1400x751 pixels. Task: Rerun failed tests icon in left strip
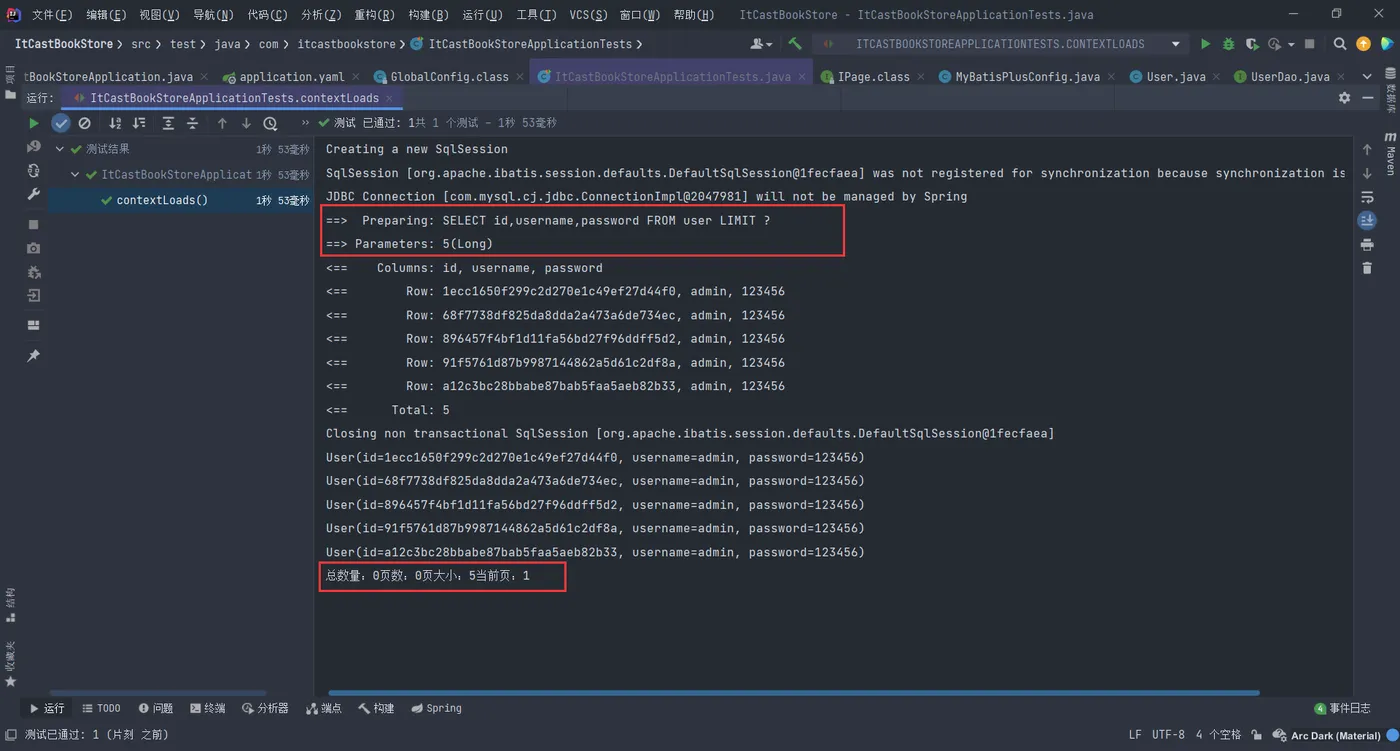coord(33,147)
